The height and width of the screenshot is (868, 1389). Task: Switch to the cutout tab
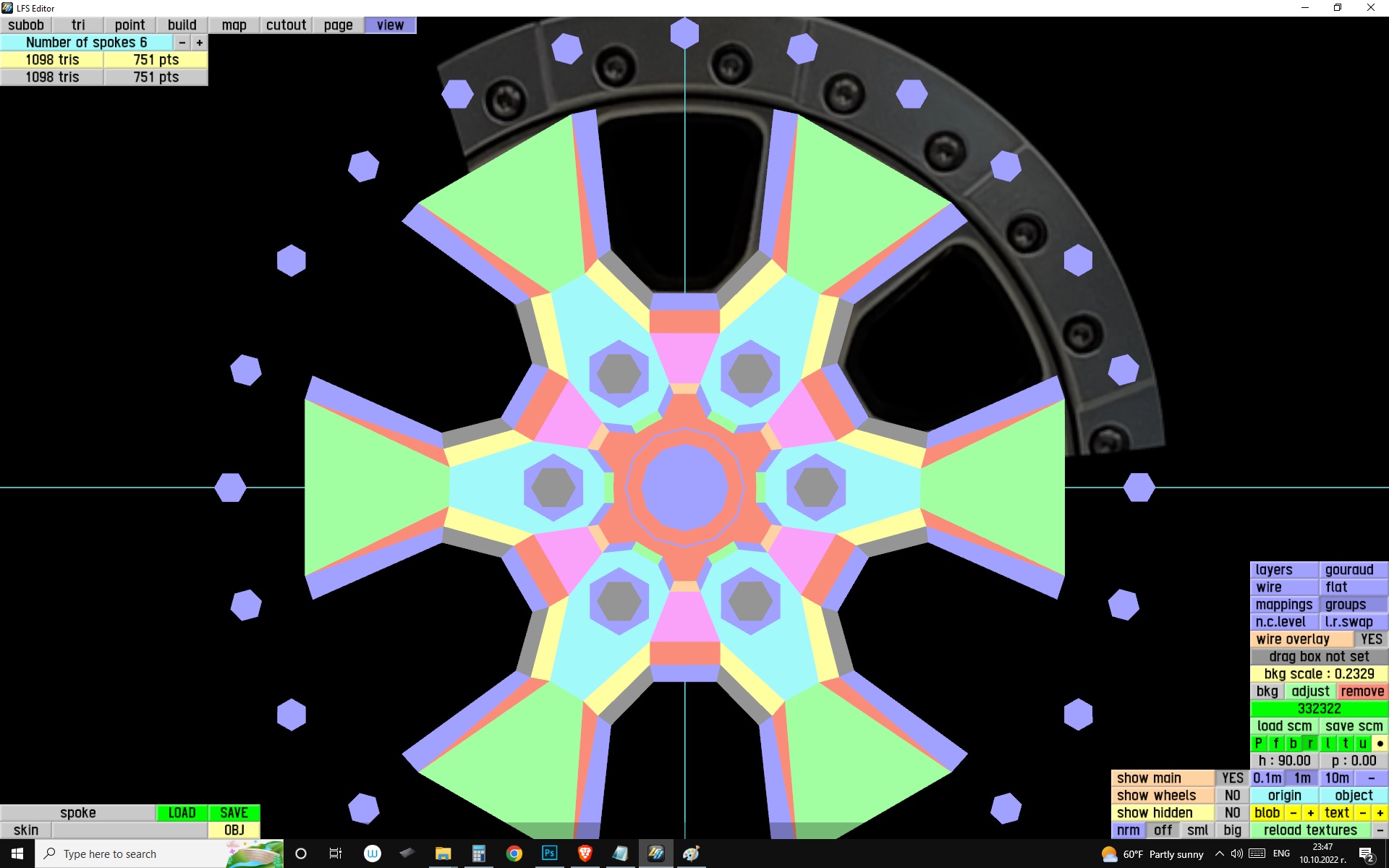click(x=286, y=25)
